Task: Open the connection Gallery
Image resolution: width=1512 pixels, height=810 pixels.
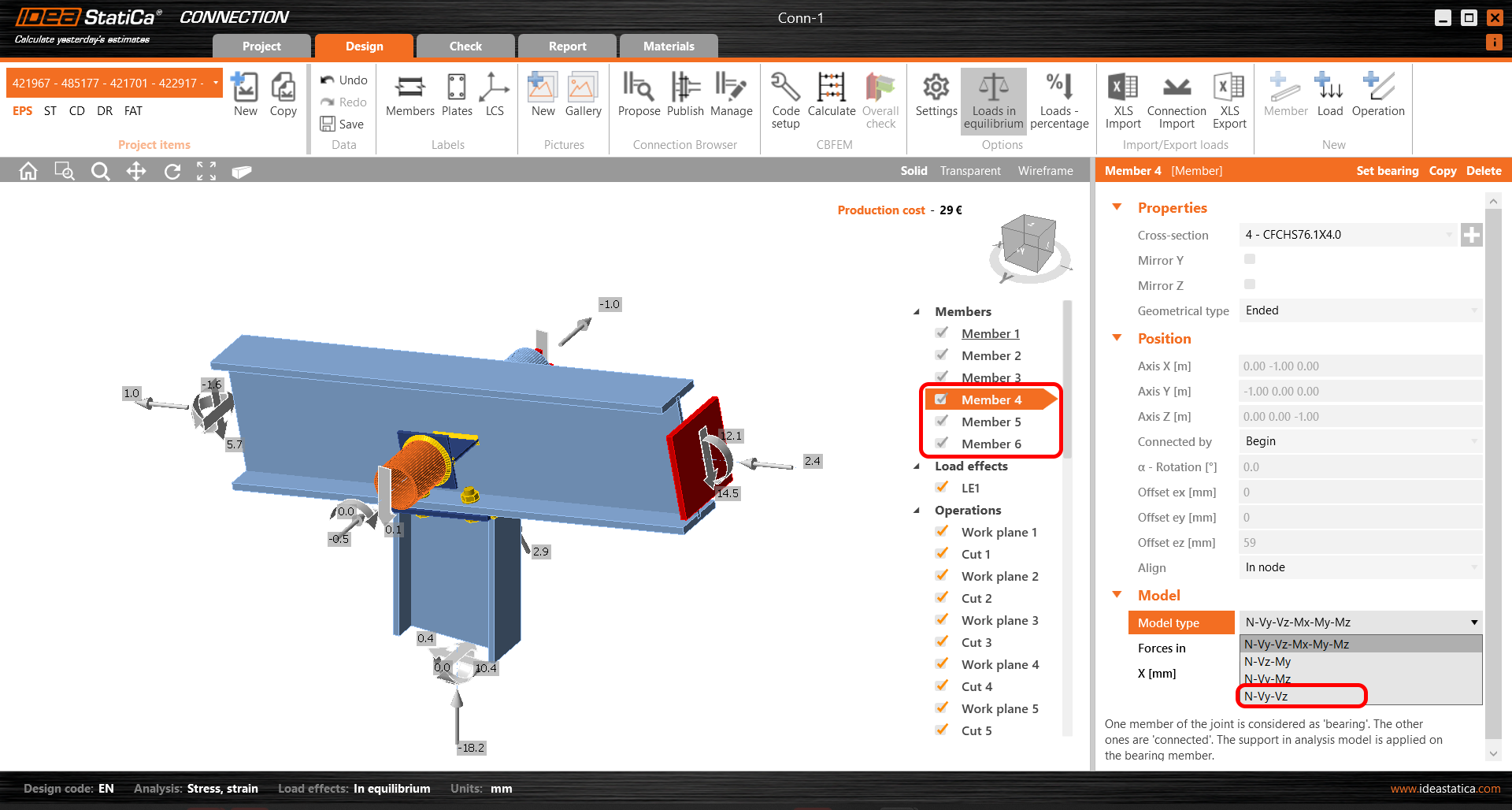Action: [583, 96]
